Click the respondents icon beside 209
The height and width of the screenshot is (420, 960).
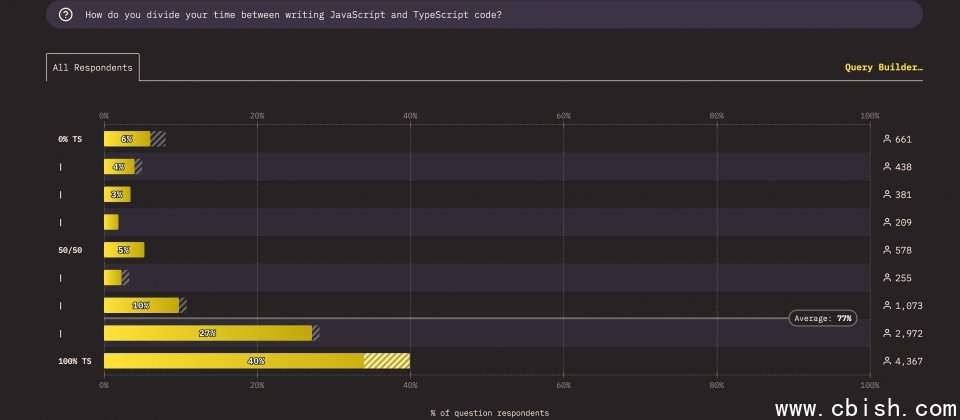click(x=887, y=222)
